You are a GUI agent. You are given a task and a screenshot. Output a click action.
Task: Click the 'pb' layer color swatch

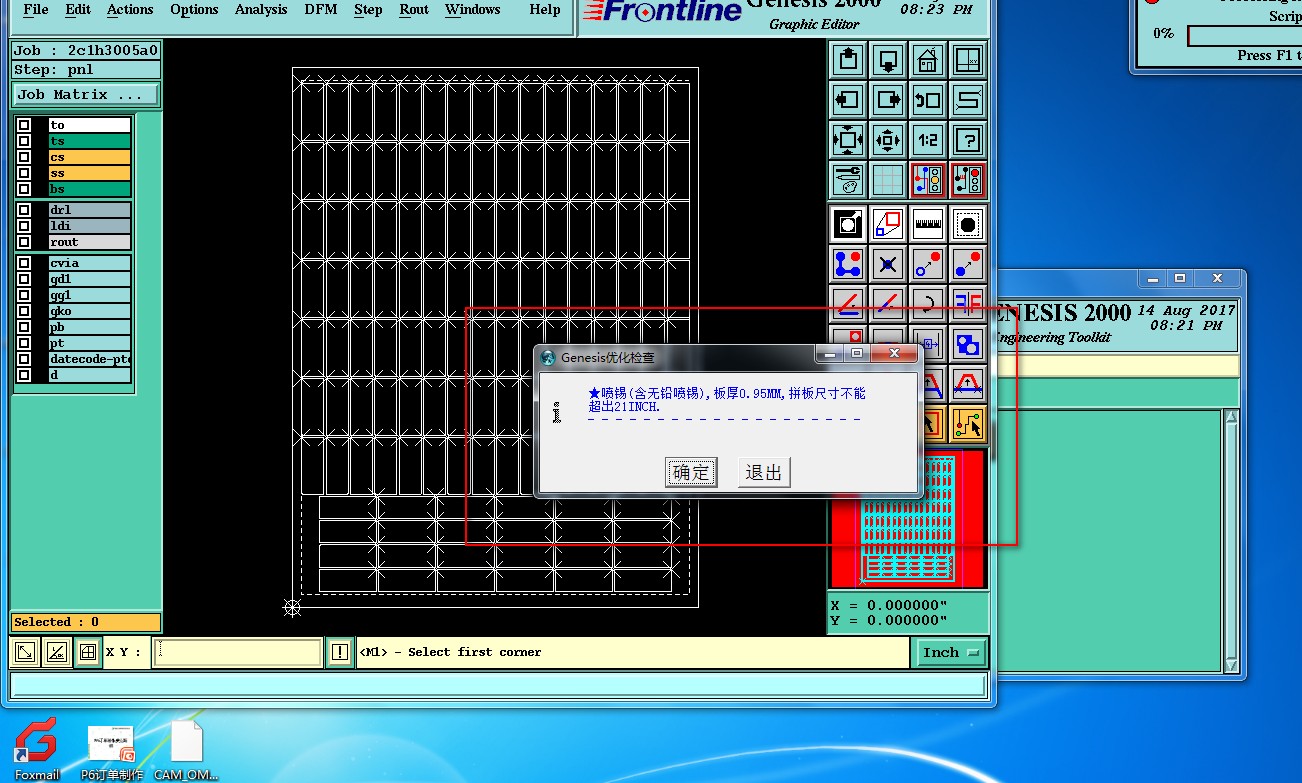tap(40, 327)
